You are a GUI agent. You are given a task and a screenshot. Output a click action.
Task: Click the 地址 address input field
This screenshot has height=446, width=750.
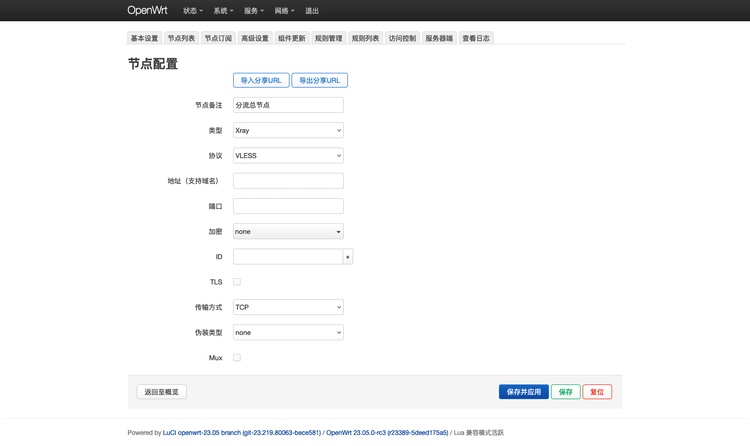point(288,181)
